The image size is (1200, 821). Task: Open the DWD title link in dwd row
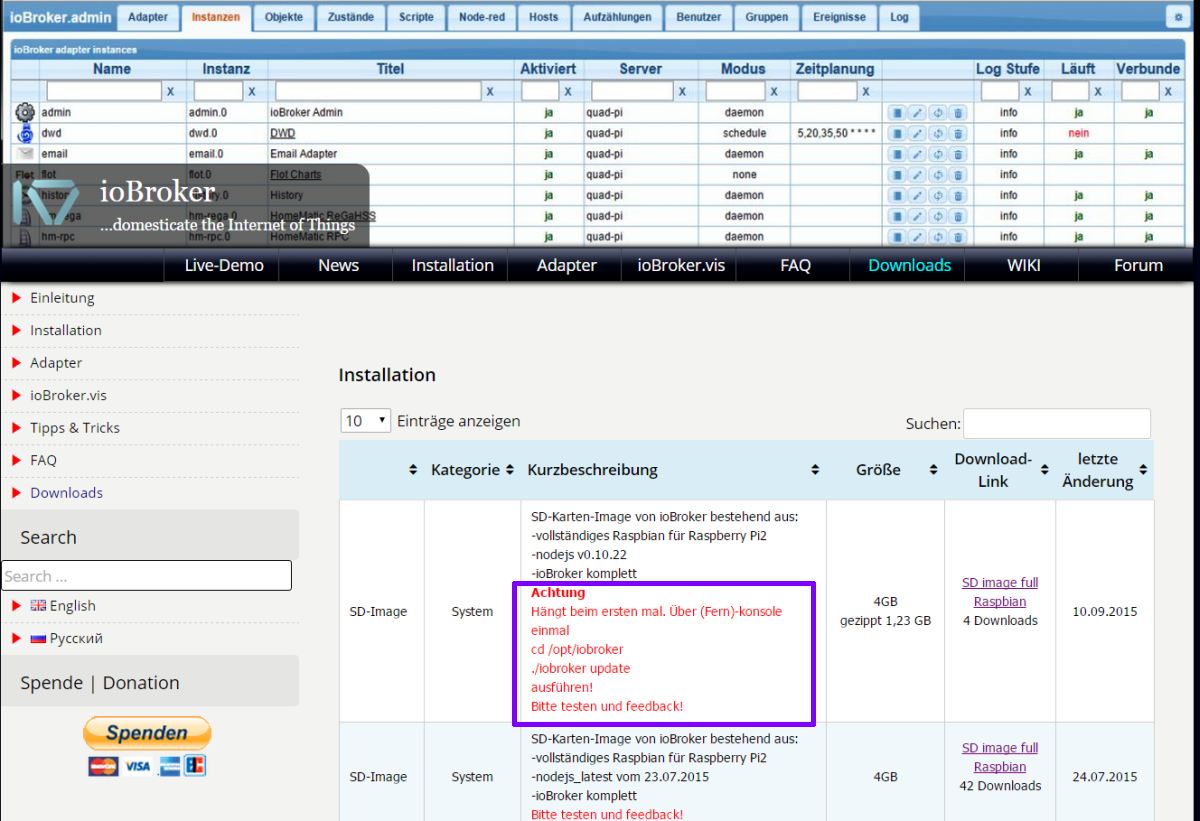[x=283, y=133]
